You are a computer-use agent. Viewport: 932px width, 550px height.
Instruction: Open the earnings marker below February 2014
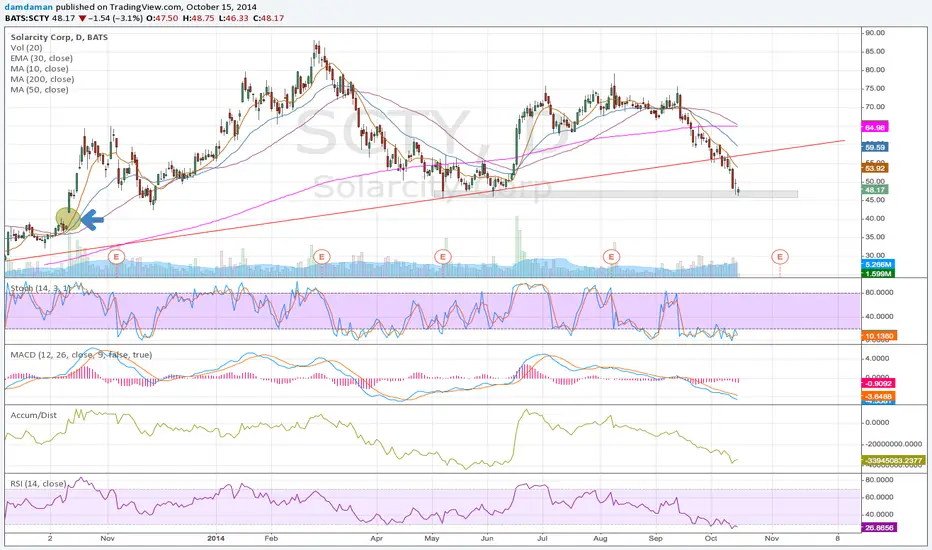click(322, 257)
